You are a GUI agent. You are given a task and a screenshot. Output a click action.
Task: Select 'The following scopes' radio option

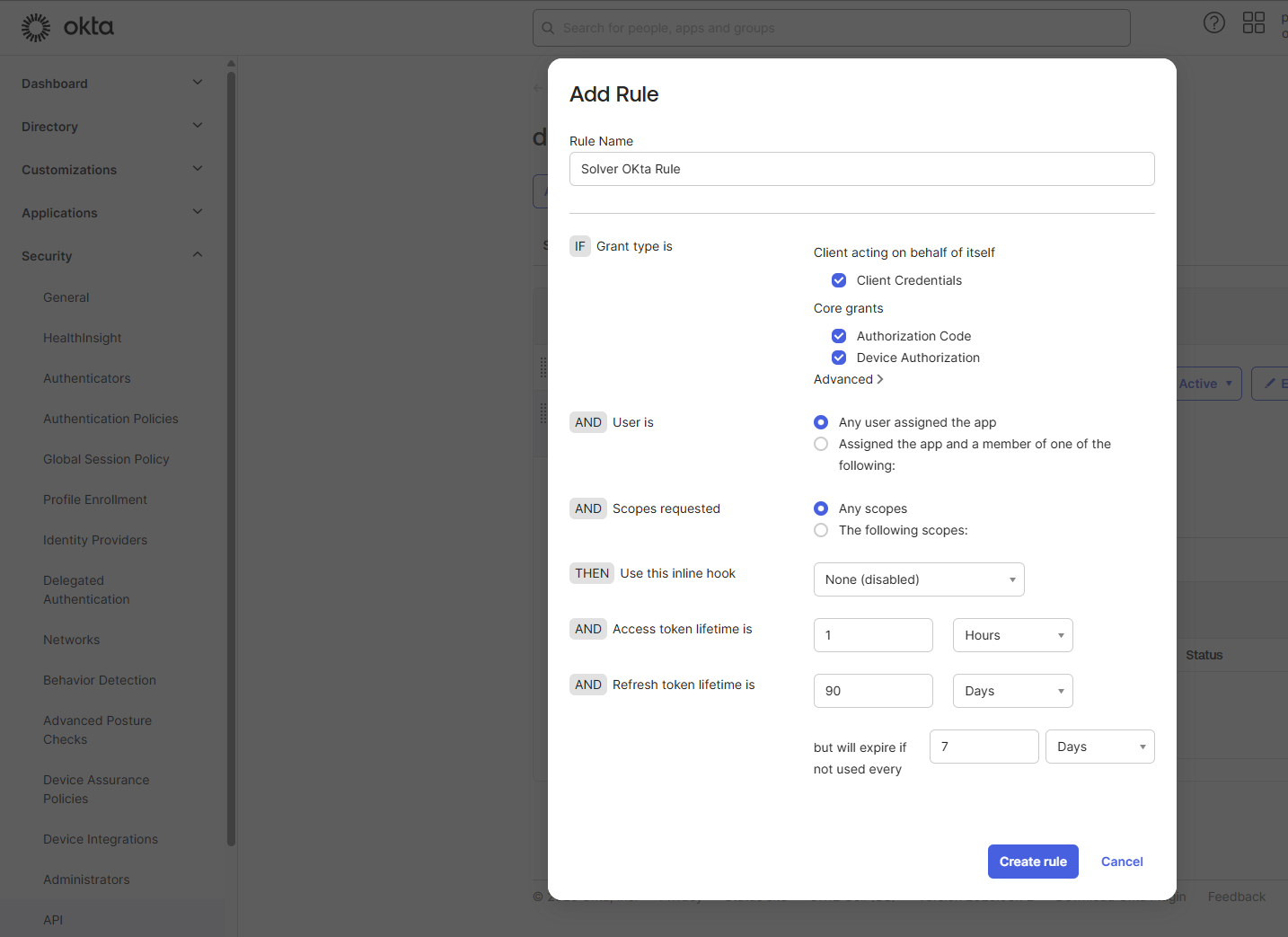(821, 530)
